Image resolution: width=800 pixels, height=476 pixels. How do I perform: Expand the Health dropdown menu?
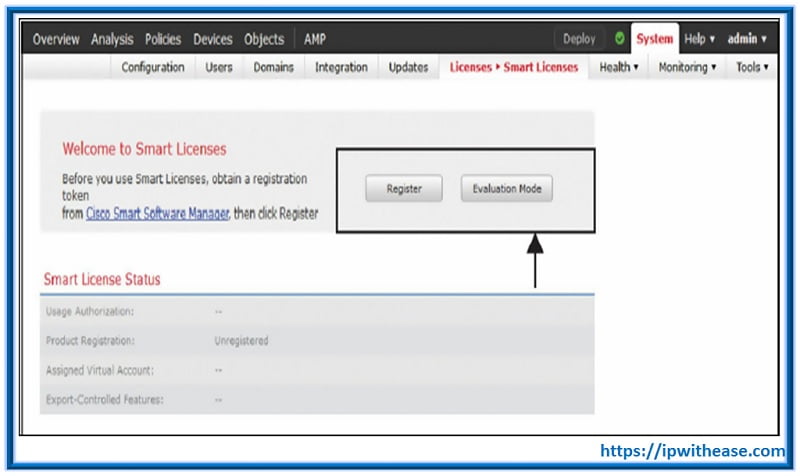pyautogui.click(x=619, y=67)
